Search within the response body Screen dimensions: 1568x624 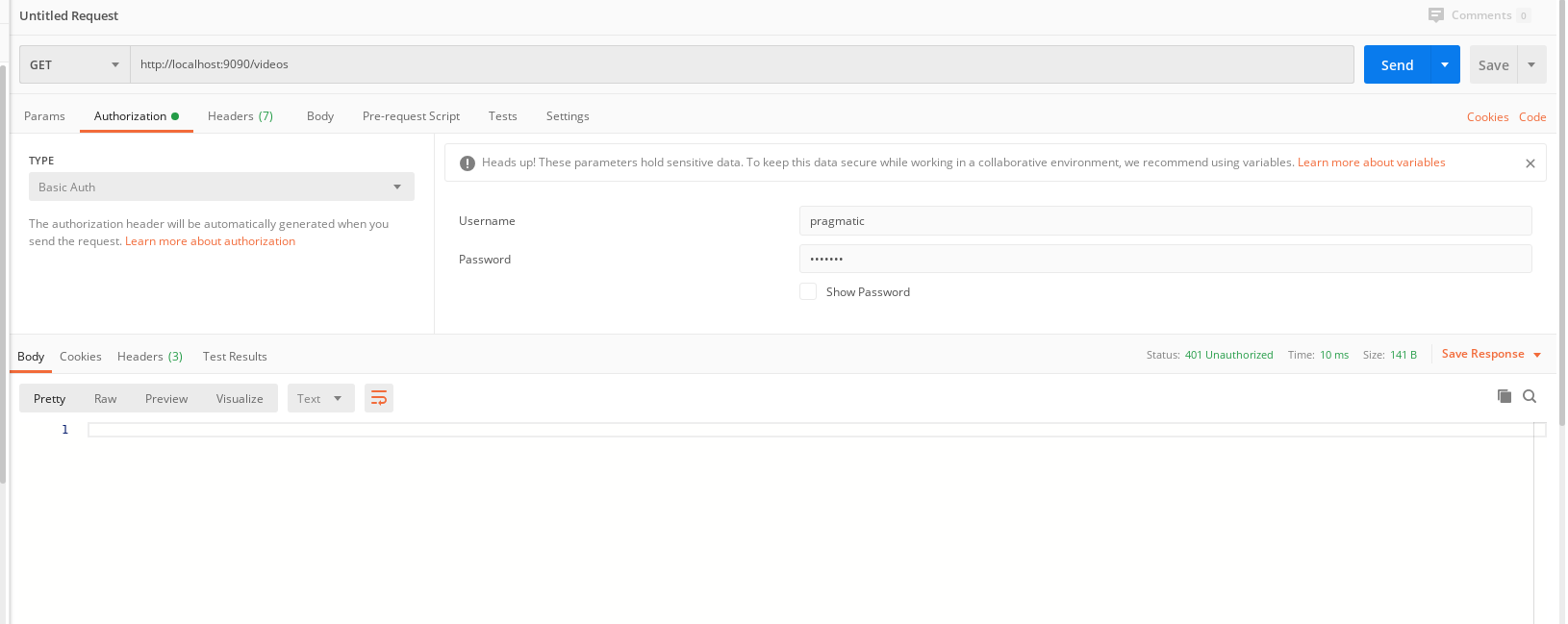pyautogui.click(x=1530, y=396)
